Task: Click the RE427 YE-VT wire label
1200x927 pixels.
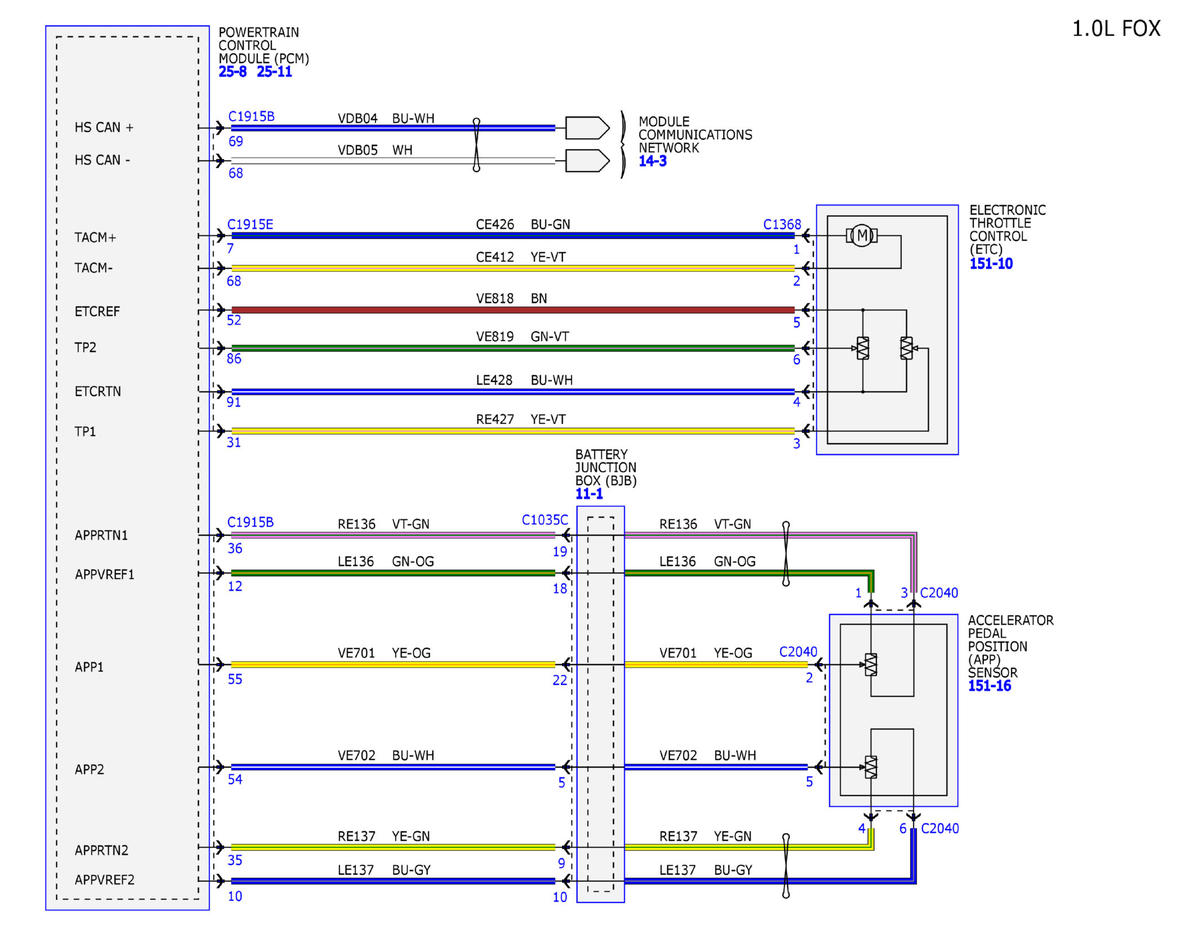Action: coord(522,420)
